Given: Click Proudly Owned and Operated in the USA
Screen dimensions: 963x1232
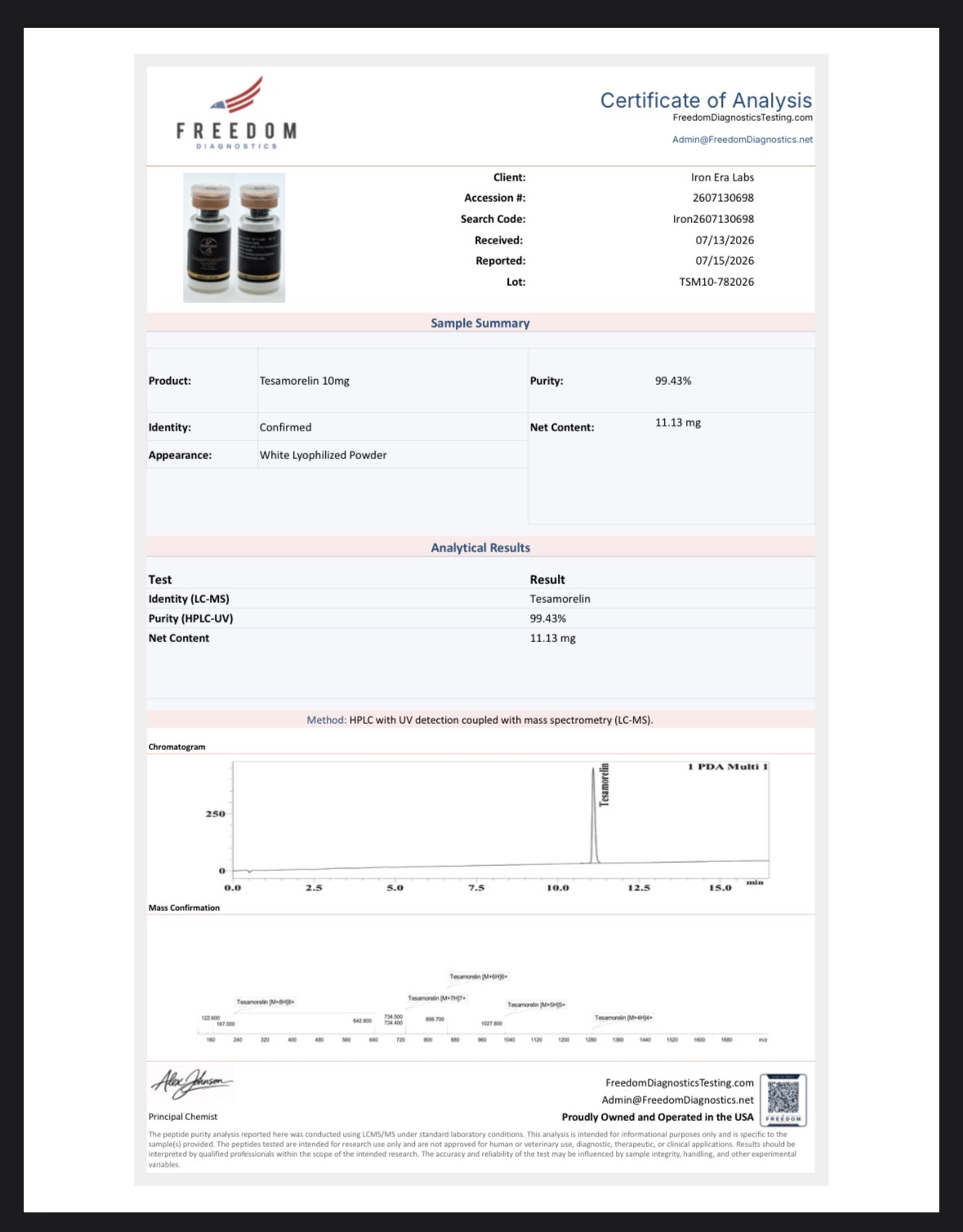Looking at the screenshot, I should (658, 1117).
